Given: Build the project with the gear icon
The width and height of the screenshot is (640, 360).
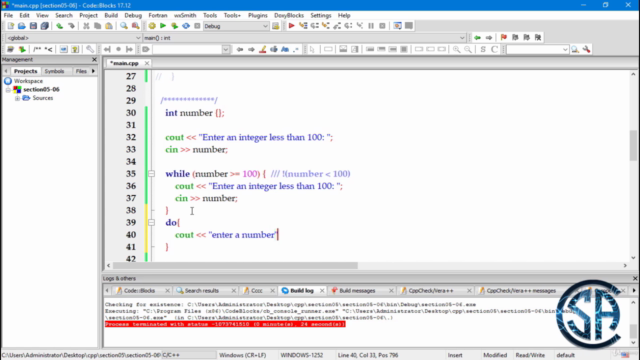Looking at the screenshot, I should 152,26.
